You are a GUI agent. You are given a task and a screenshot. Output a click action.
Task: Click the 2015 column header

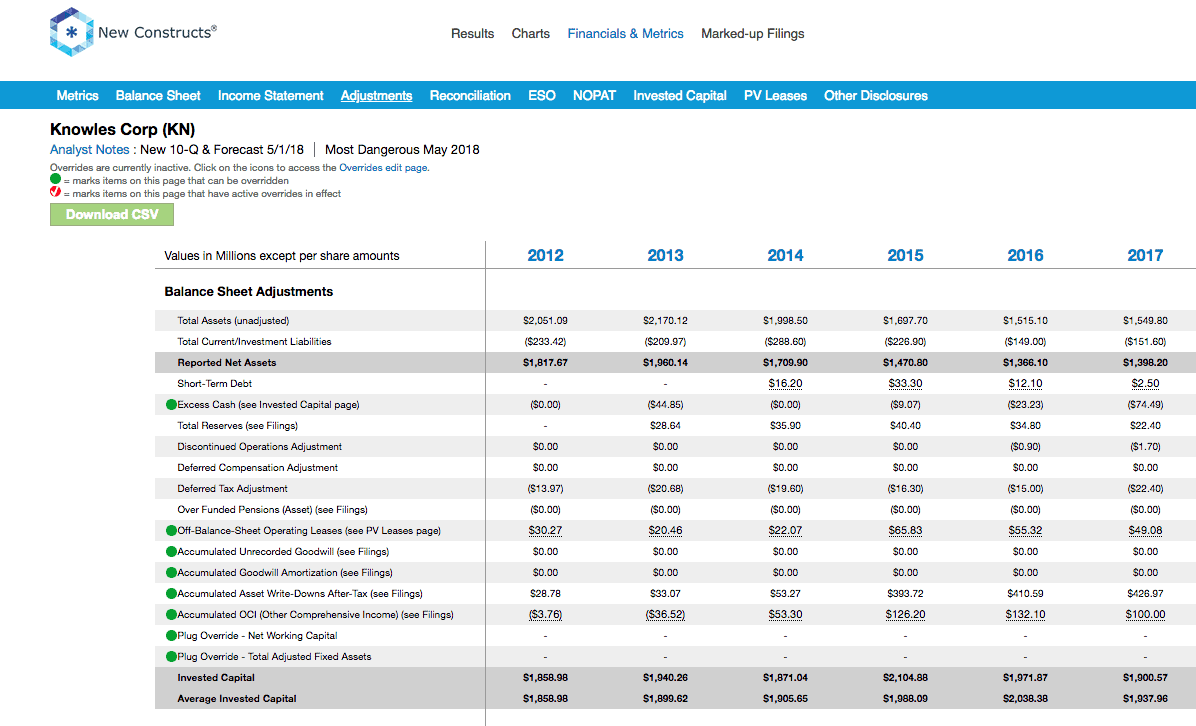point(905,255)
